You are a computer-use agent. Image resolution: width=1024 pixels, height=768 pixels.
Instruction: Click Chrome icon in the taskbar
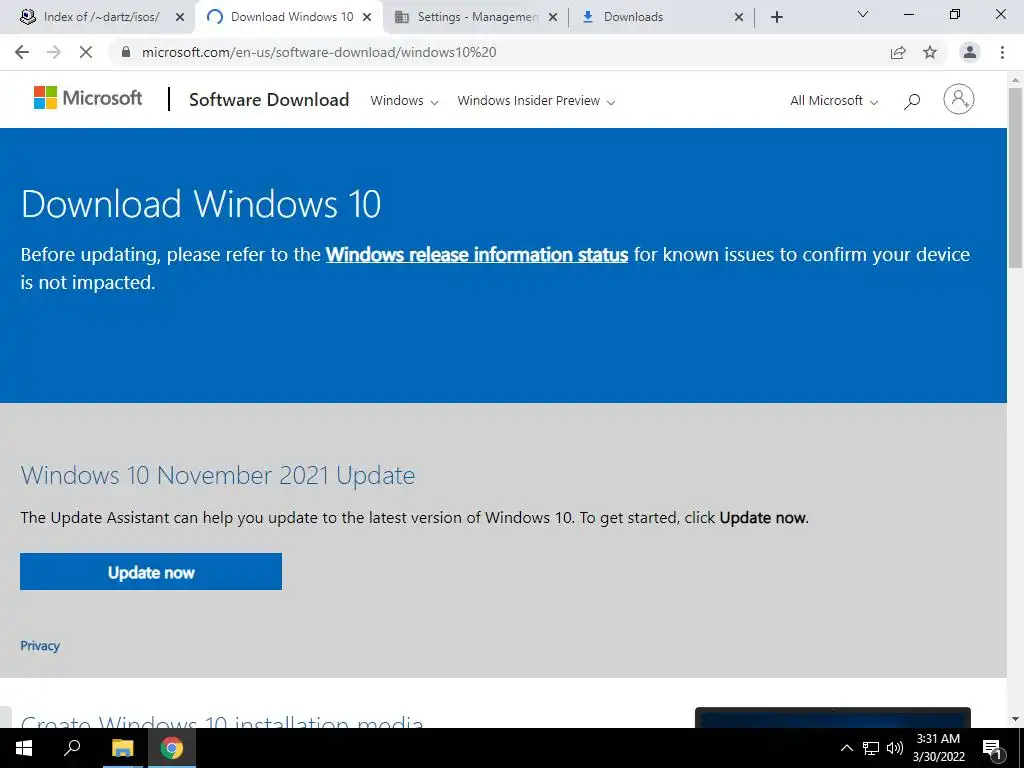click(x=172, y=748)
